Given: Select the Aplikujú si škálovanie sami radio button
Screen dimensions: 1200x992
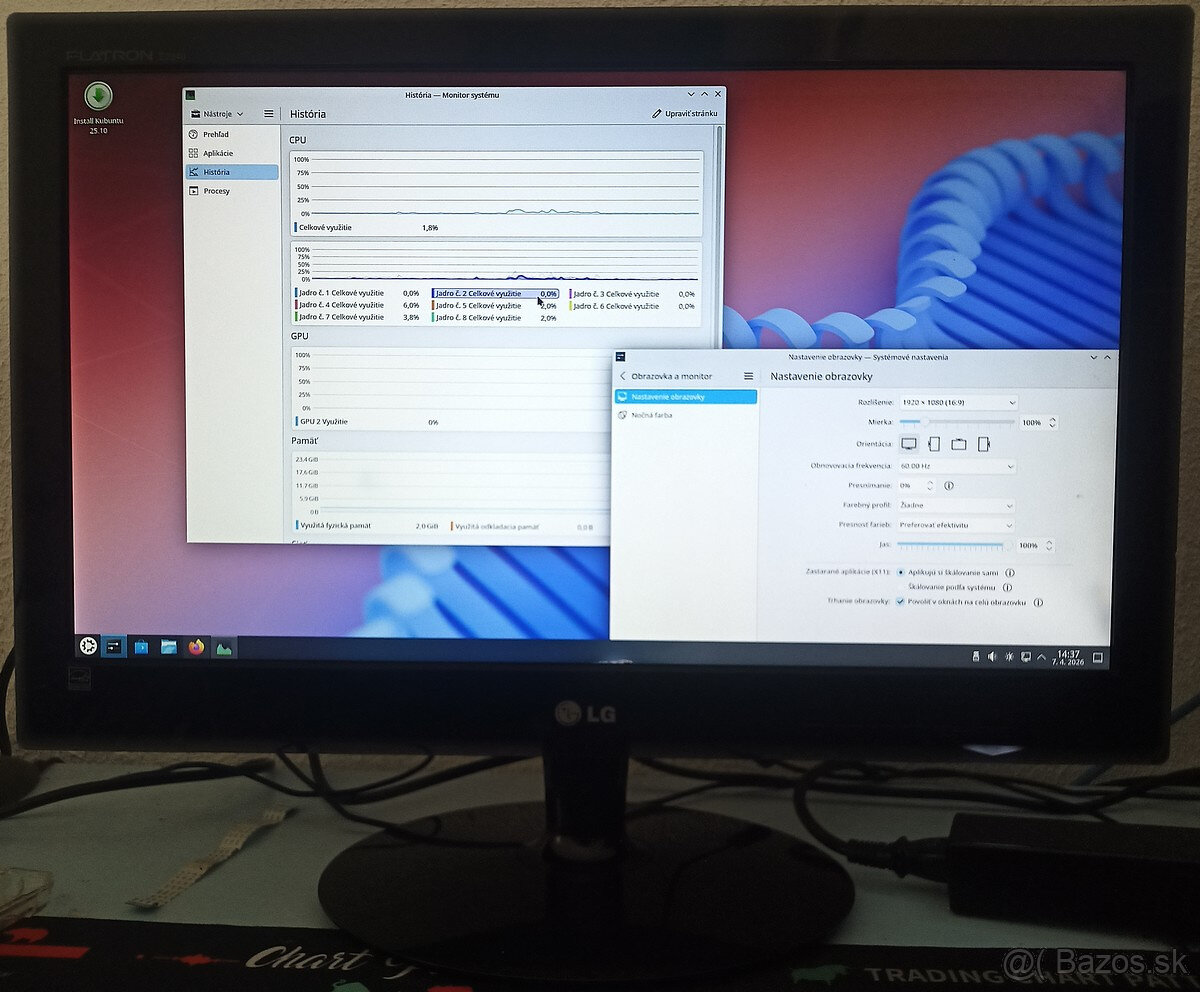Looking at the screenshot, I should tap(901, 573).
